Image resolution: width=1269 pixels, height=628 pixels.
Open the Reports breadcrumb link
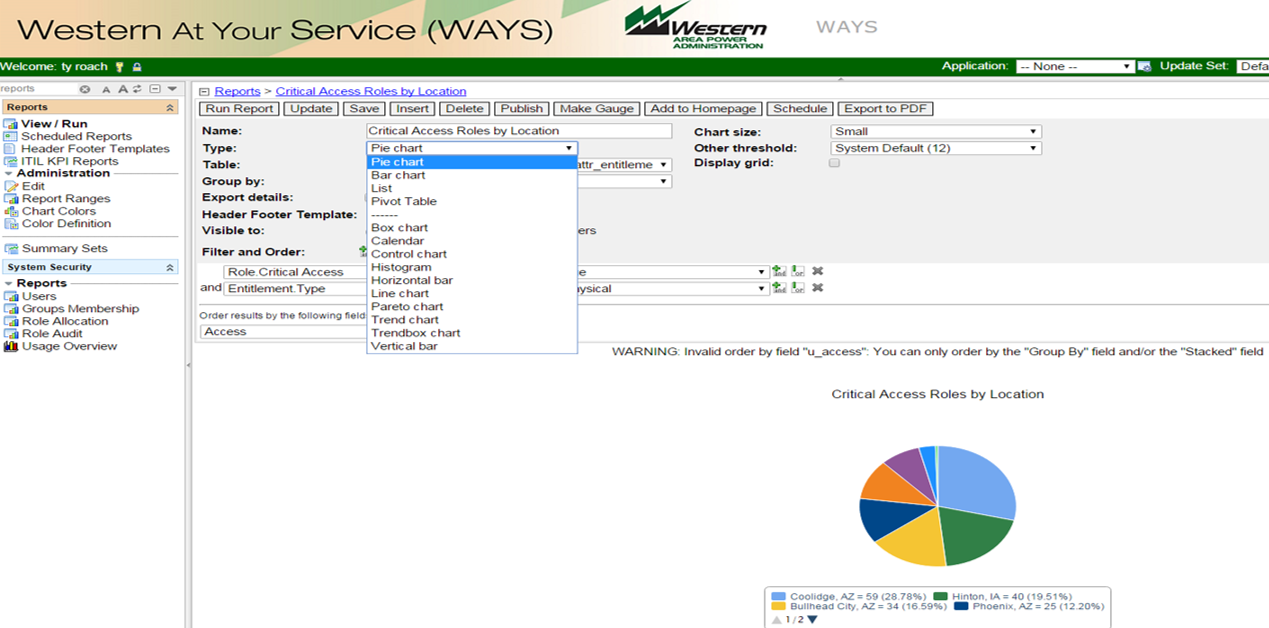(x=237, y=91)
